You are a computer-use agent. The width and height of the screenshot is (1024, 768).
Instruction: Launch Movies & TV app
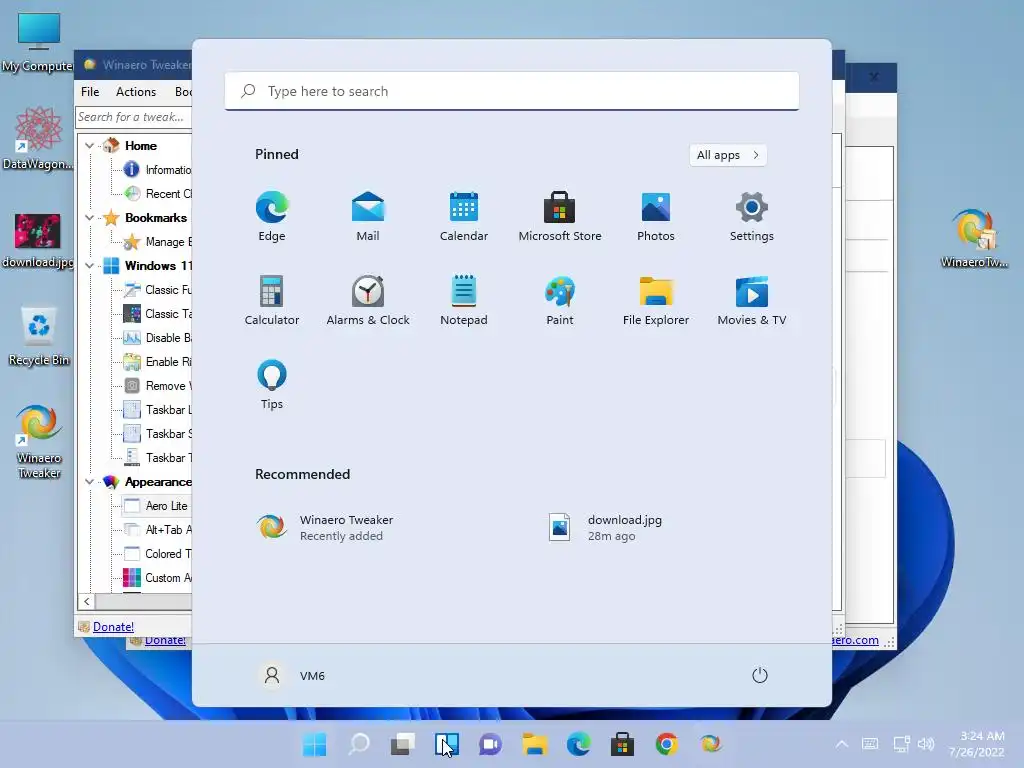point(752,300)
